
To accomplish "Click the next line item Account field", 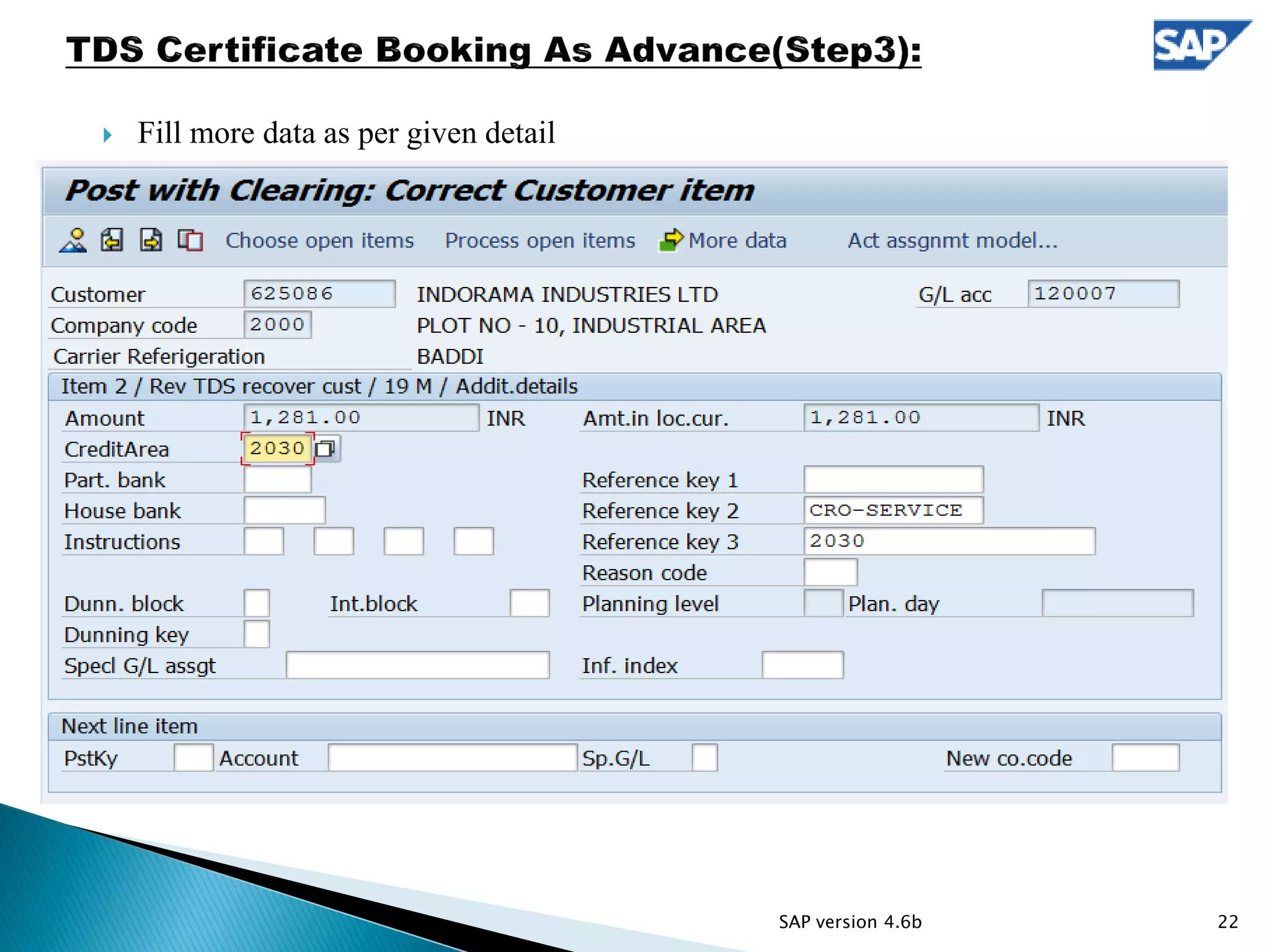I will (x=453, y=758).
